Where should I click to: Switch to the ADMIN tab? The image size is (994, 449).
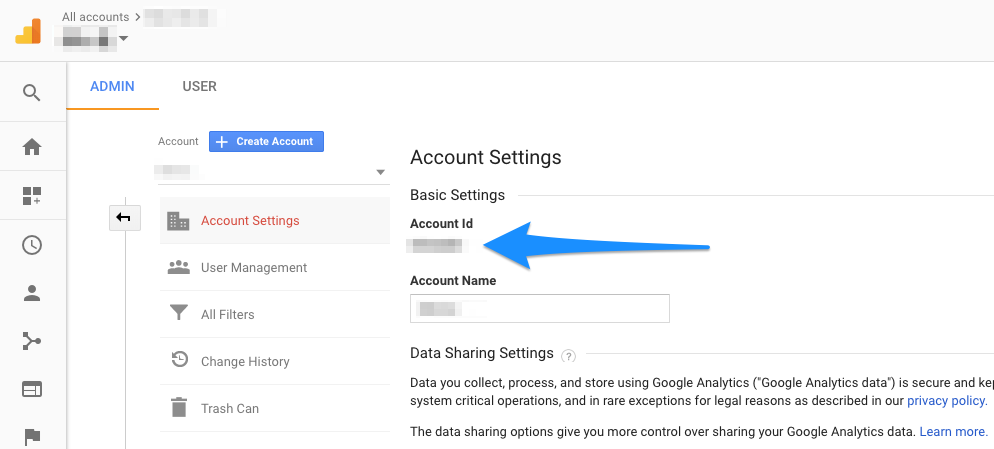(x=112, y=87)
